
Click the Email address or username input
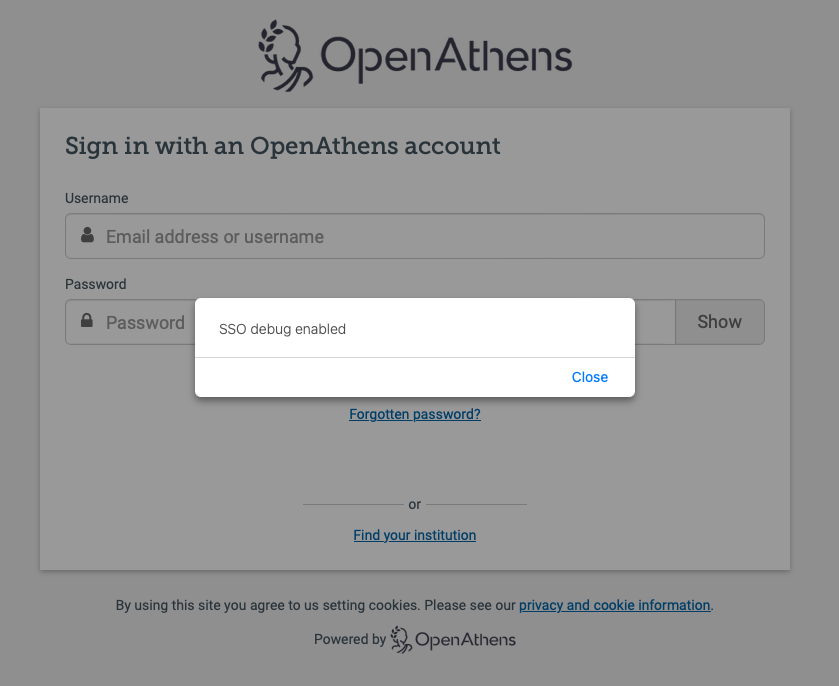tap(414, 236)
